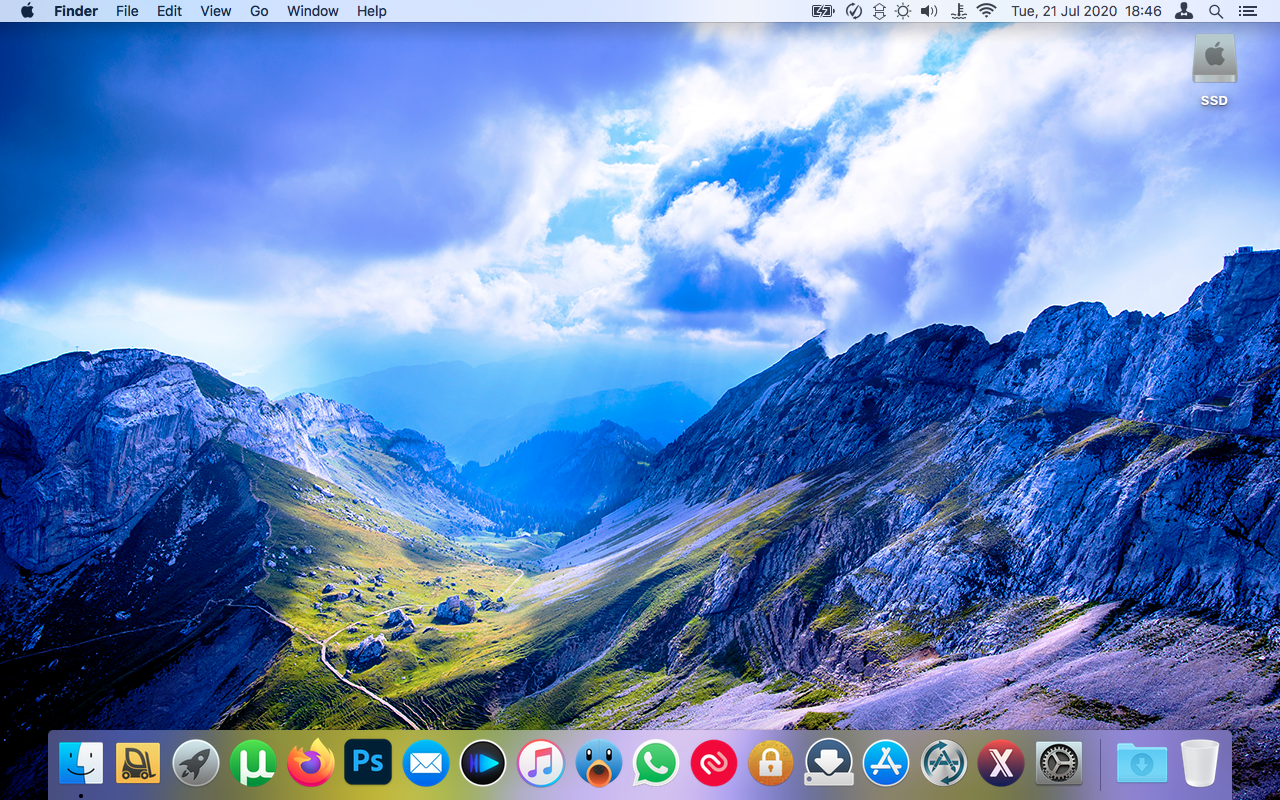
Task: Open the Edit menu
Action: (169, 11)
